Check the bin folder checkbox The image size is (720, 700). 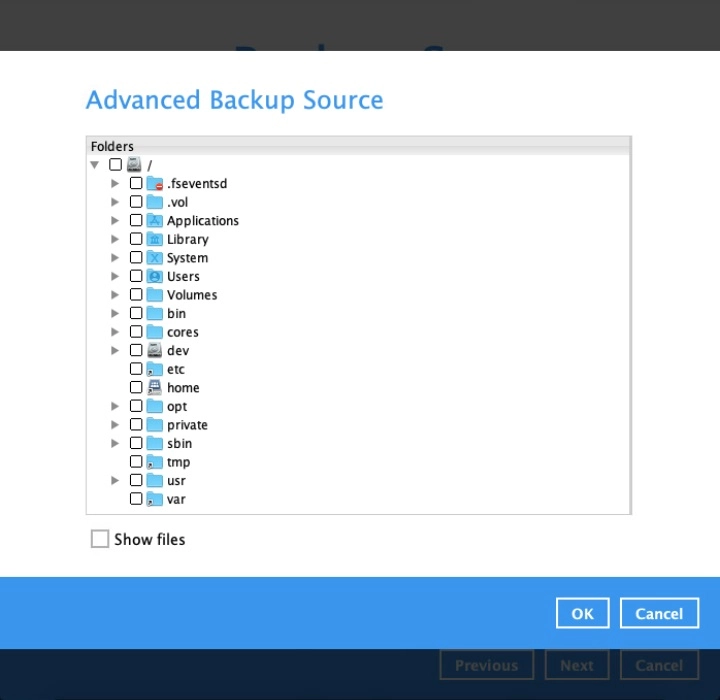pos(136,313)
